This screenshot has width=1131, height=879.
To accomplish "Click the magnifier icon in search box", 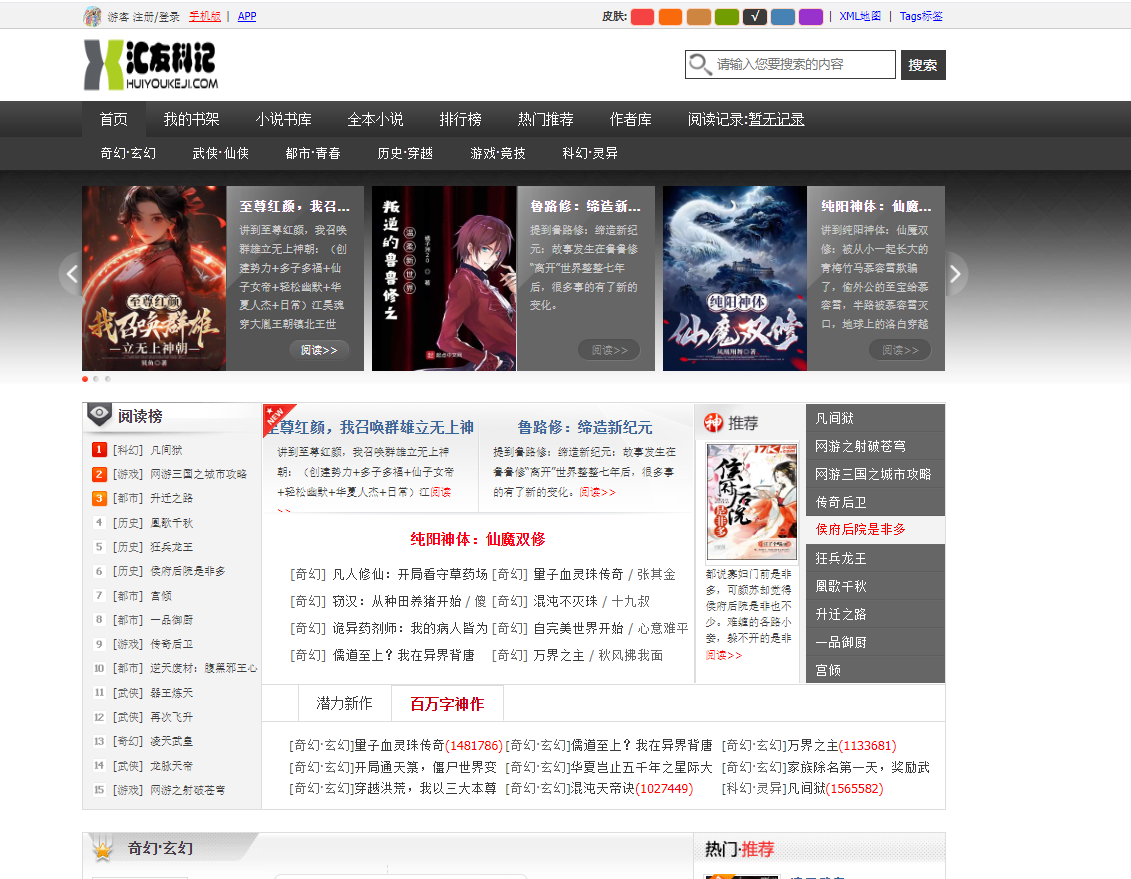I will pyautogui.click(x=700, y=65).
